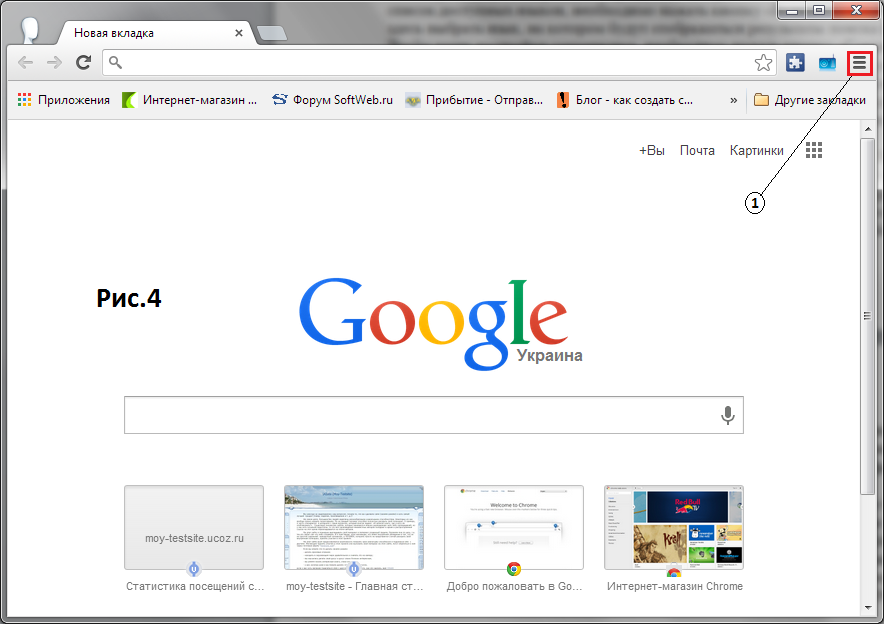Screen dimensions: 884x624
Task: Open a new tab with the tab button
Action: [272, 33]
